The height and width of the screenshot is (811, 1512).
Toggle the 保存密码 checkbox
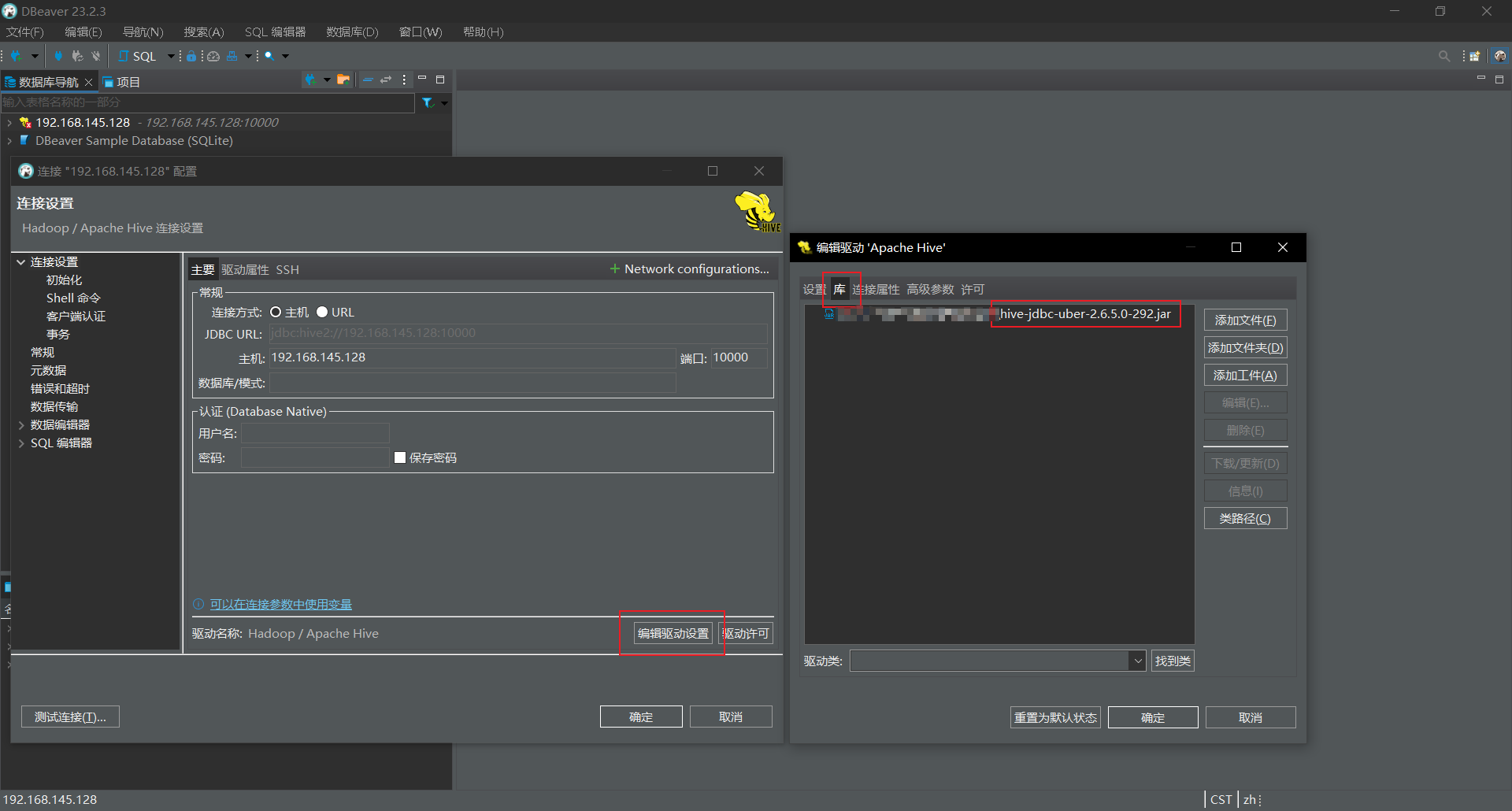(400, 457)
